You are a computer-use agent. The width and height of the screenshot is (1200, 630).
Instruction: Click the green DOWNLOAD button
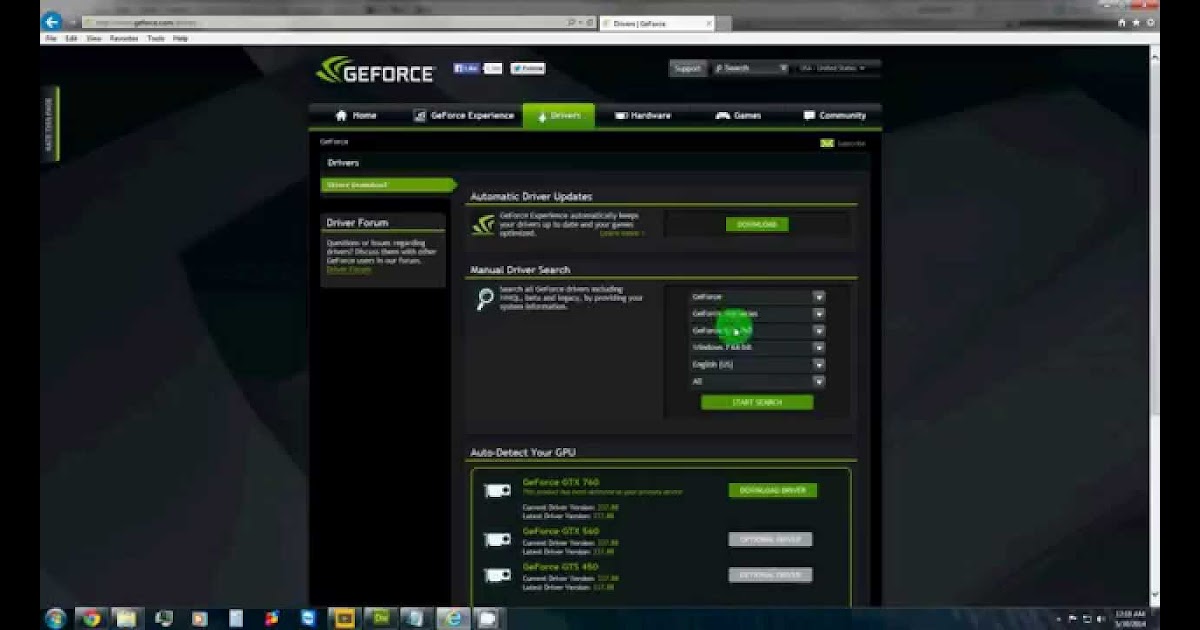click(x=757, y=225)
